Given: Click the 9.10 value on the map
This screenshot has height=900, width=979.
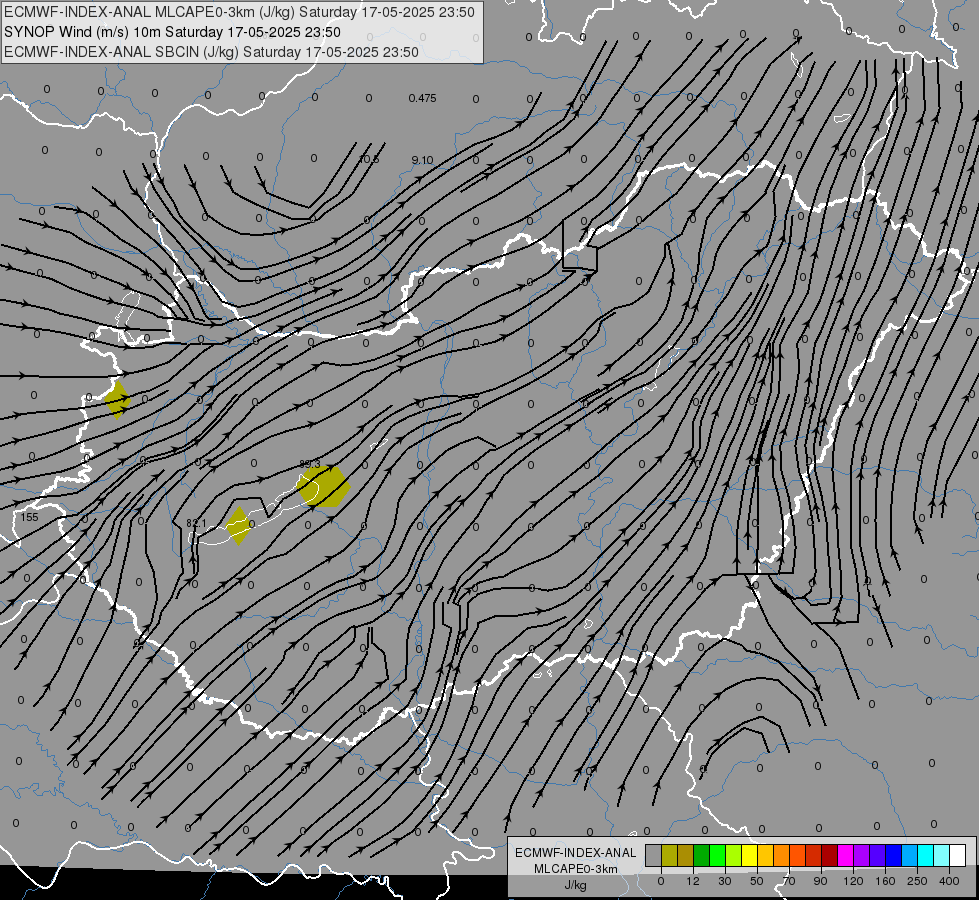Looking at the screenshot, I should [x=423, y=160].
